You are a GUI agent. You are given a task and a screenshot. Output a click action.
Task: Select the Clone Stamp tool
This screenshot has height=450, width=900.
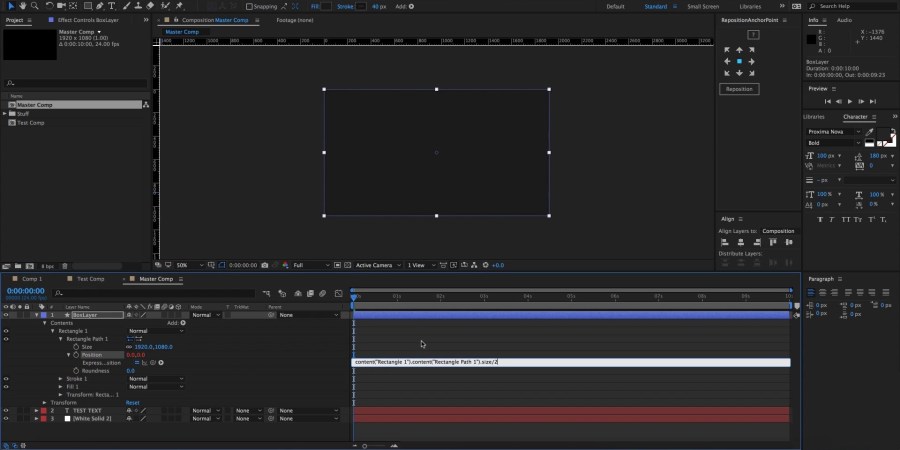[138, 6]
